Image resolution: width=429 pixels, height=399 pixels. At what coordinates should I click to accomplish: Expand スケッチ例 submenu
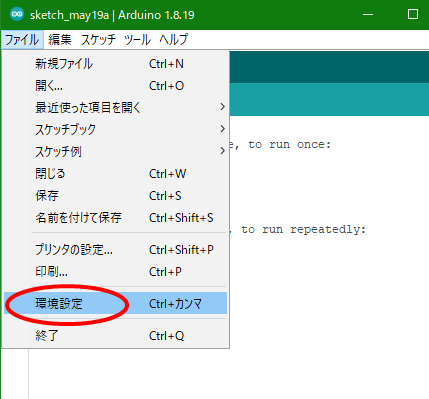coord(115,151)
